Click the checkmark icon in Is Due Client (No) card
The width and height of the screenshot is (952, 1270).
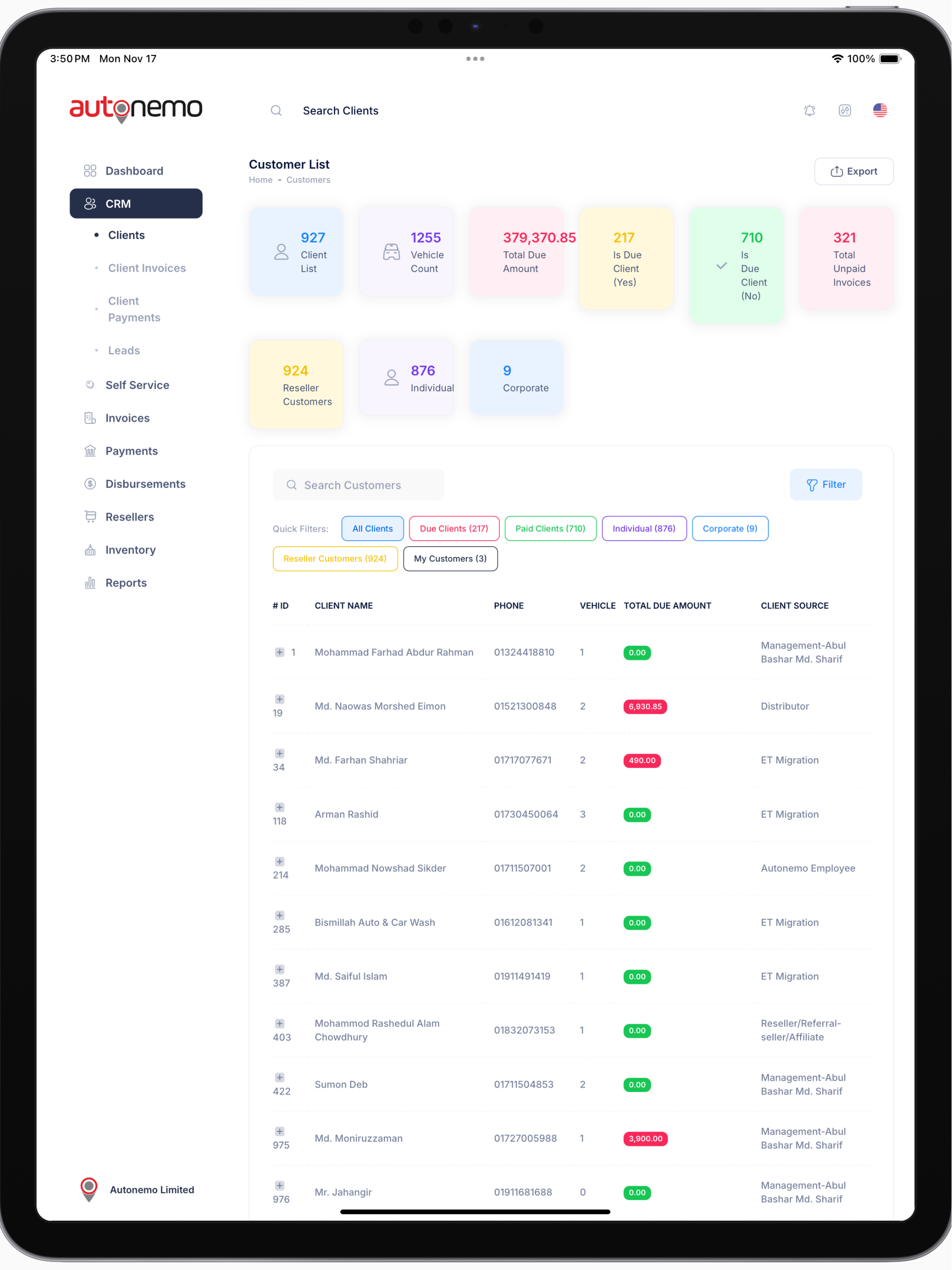(x=722, y=266)
